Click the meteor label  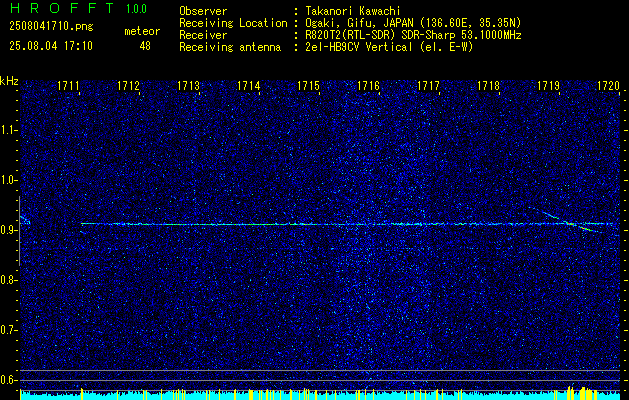tap(142, 31)
